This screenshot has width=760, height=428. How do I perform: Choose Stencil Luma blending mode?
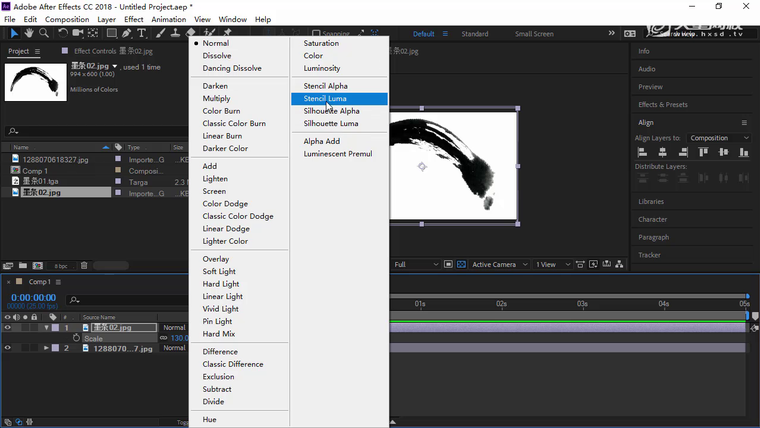click(325, 99)
